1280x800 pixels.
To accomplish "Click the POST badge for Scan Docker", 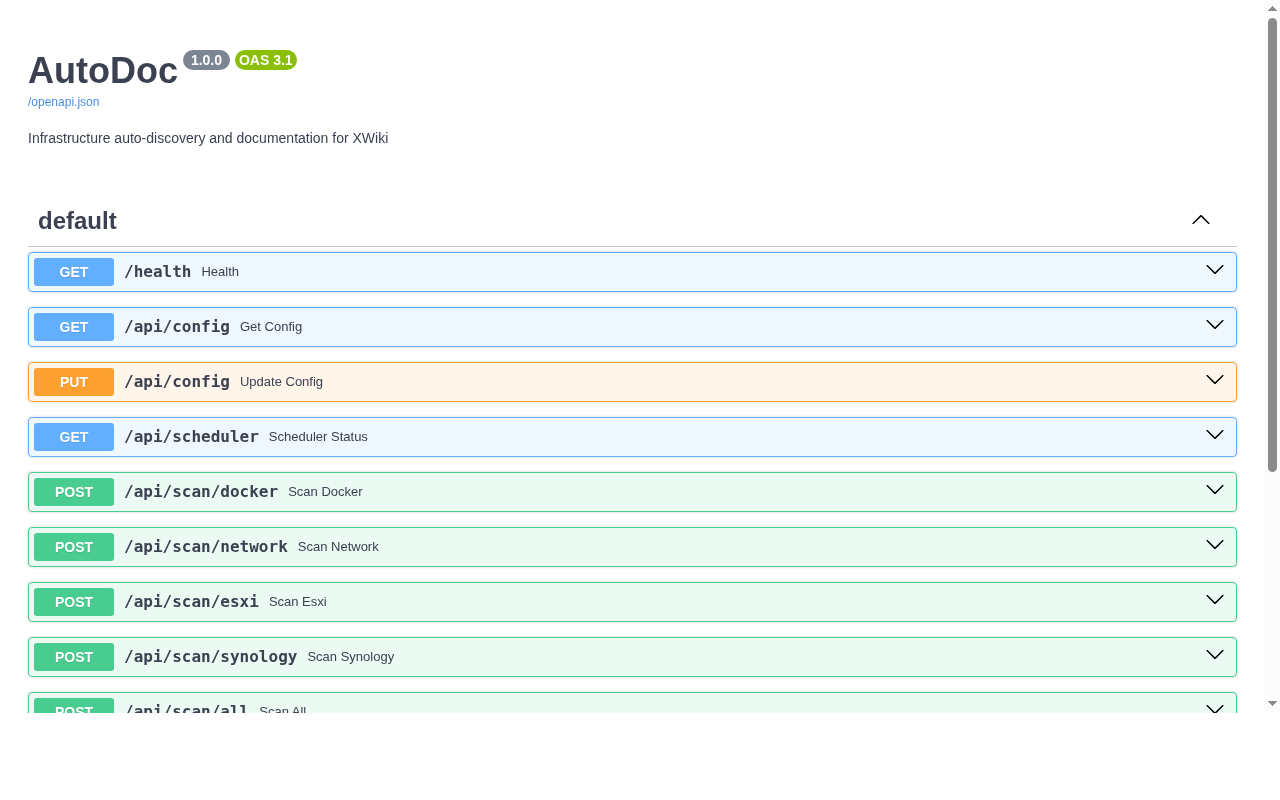I will point(74,492).
